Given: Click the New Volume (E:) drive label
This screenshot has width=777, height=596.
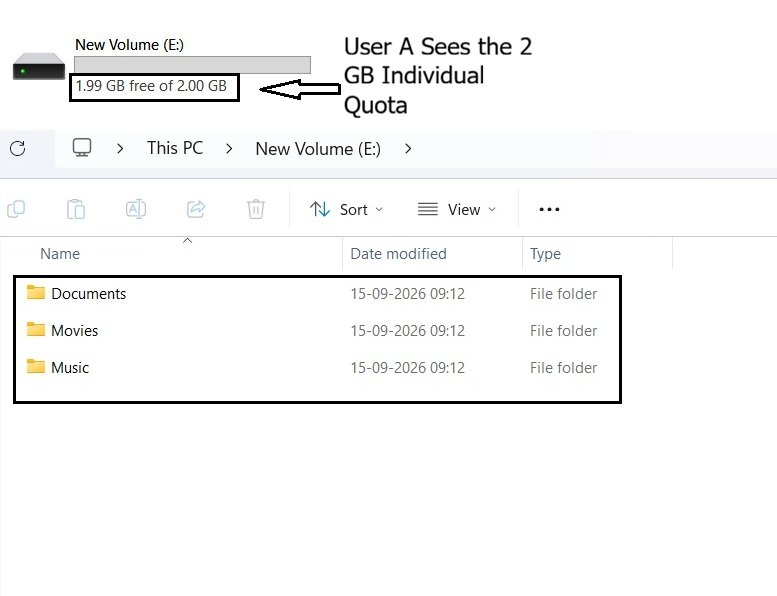Looking at the screenshot, I should click(x=129, y=45).
